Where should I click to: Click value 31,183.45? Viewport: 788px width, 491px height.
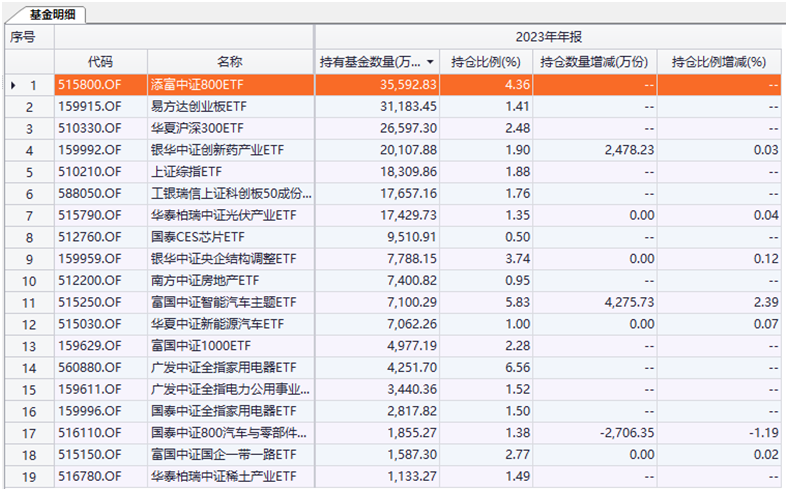click(408, 107)
